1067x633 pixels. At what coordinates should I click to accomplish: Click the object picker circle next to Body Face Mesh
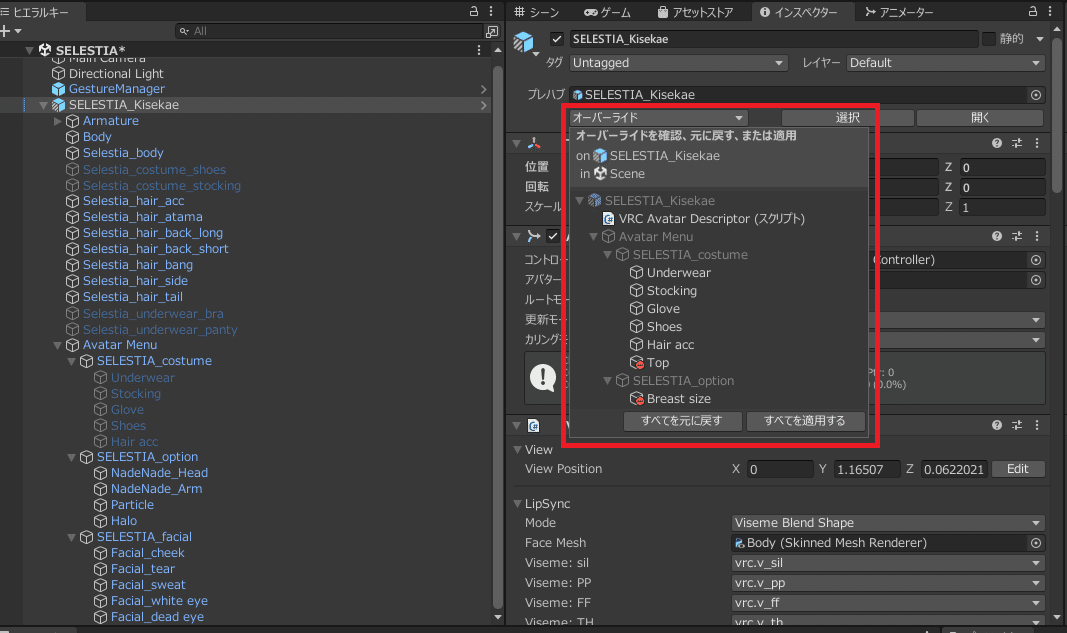coord(1034,543)
